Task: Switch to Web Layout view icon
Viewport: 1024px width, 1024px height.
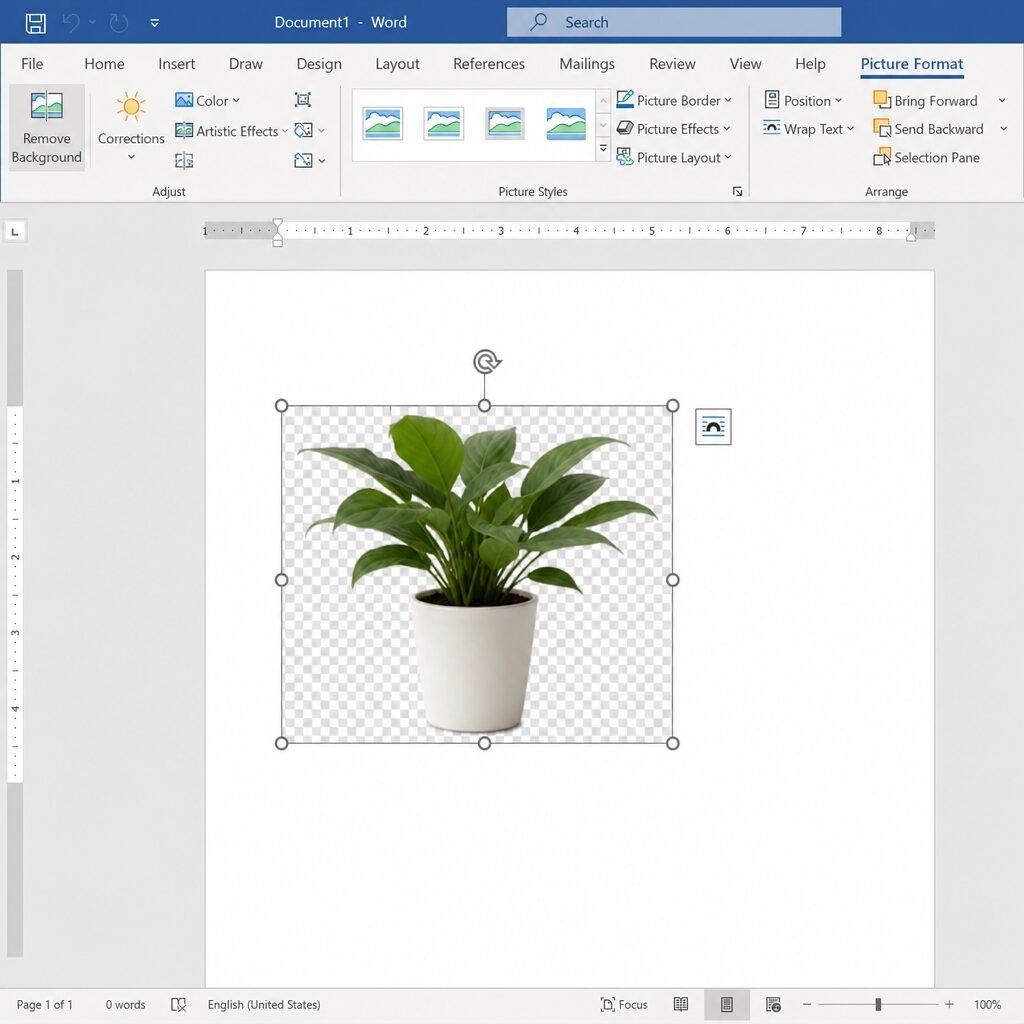Action: [x=773, y=1004]
